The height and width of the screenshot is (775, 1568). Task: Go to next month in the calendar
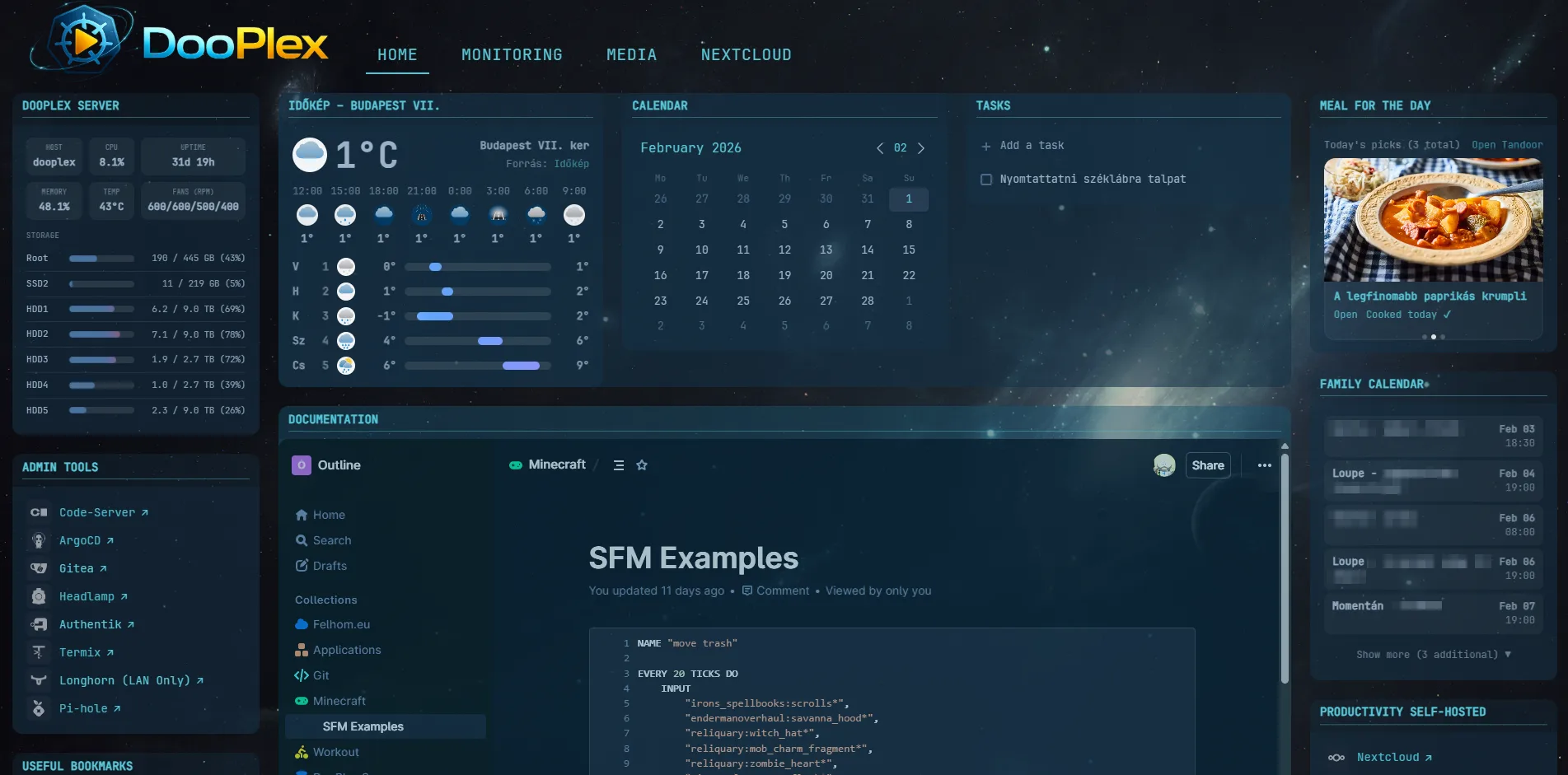coord(921,148)
